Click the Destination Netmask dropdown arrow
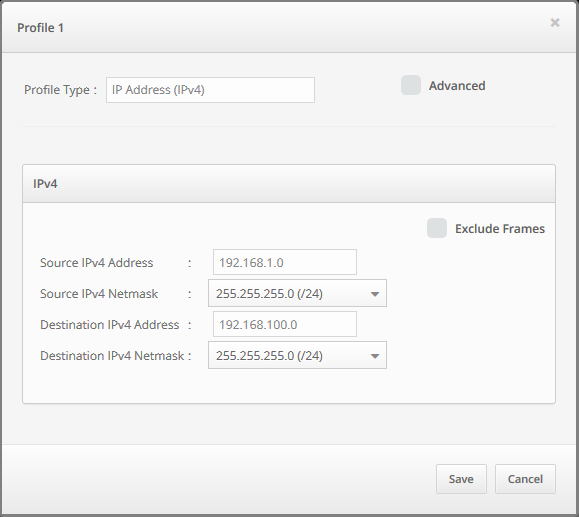 (375, 356)
